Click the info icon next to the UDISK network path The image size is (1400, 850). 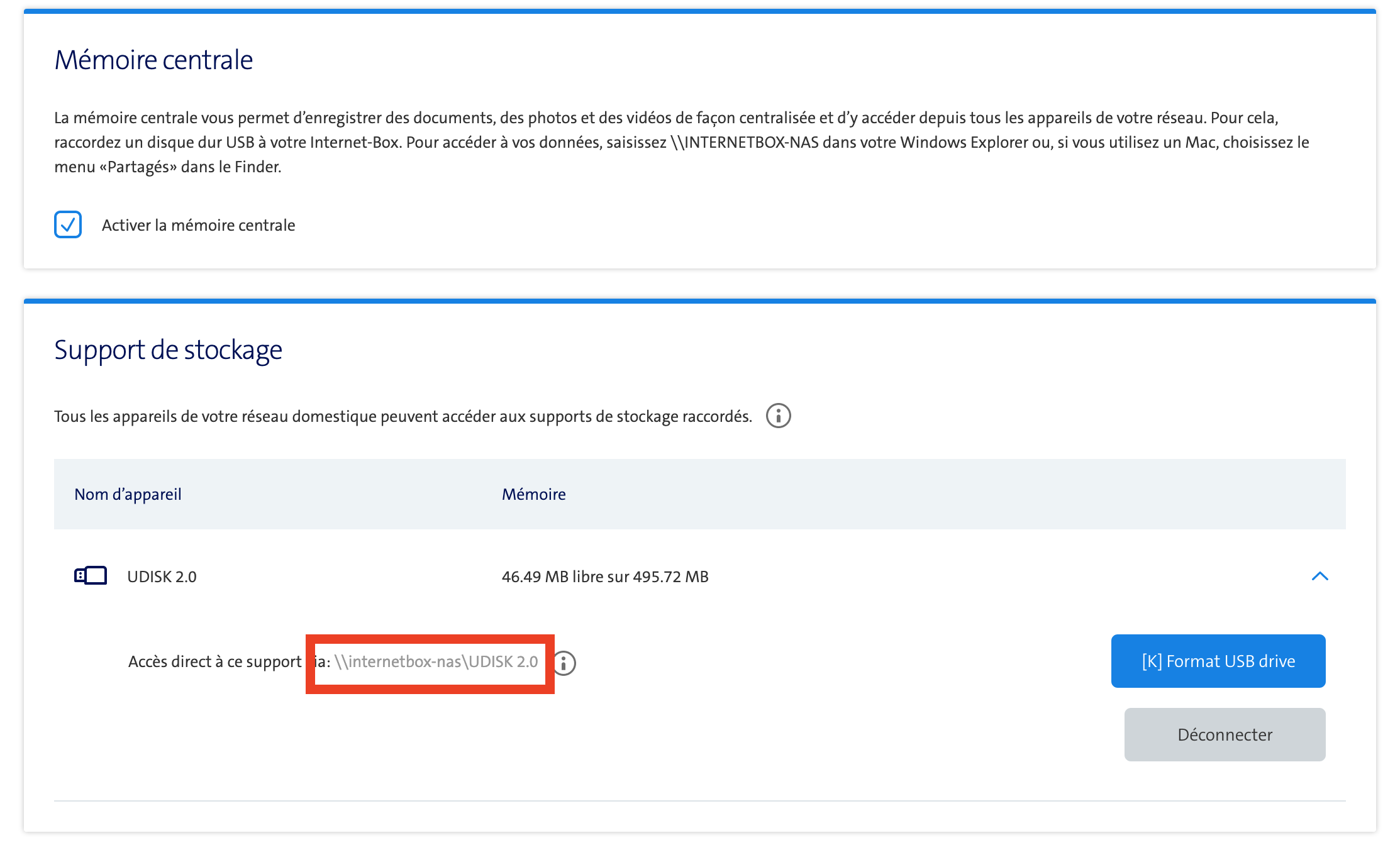pyautogui.click(x=567, y=662)
